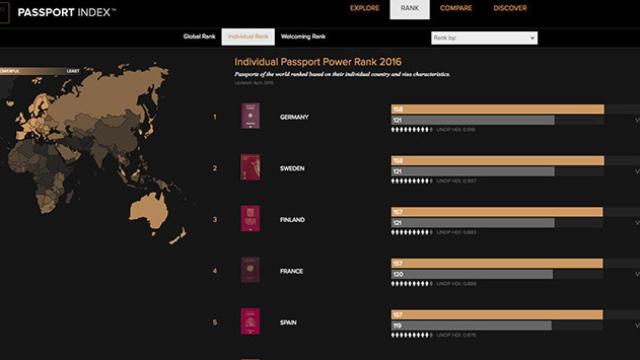
Task: Click Sweden's UNDP HDI dot indicator
Action: point(411,181)
